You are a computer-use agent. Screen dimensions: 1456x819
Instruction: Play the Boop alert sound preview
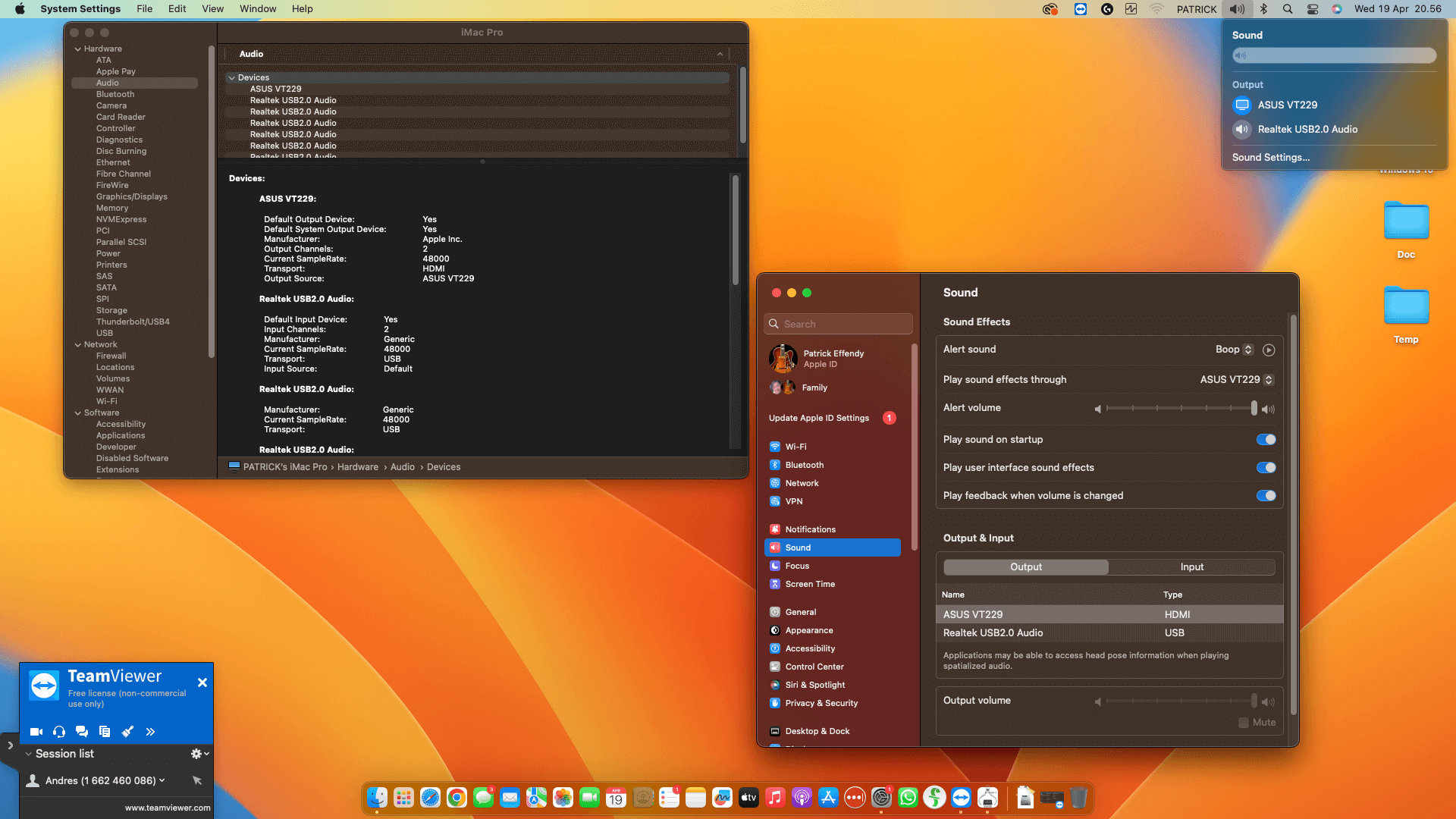click(1269, 350)
